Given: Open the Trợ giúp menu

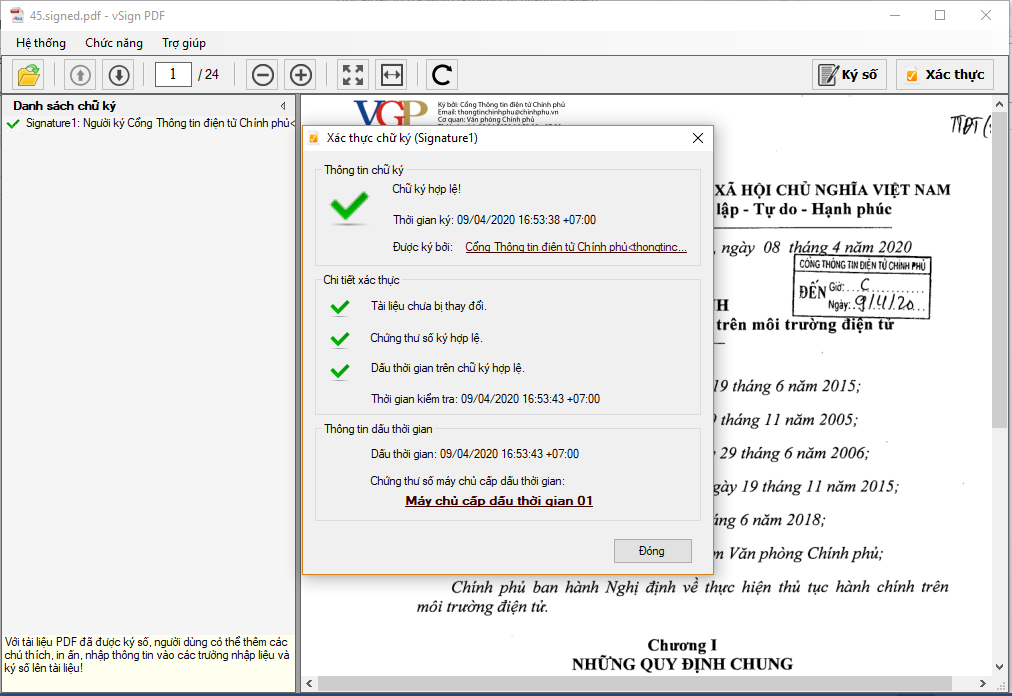Looking at the screenshot, I should pos(184,43).
